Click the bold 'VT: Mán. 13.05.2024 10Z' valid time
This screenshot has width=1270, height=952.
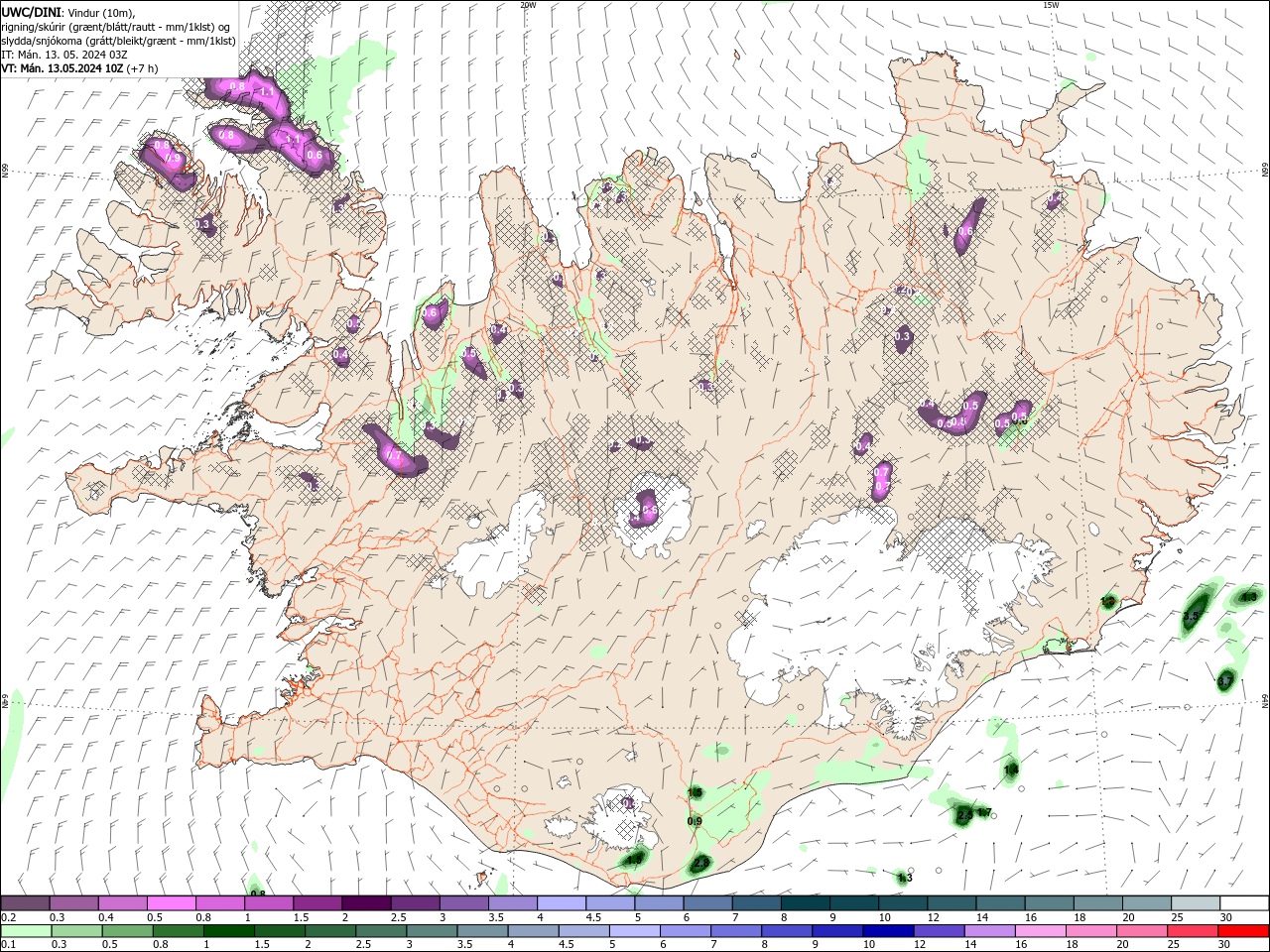(63, 68)
